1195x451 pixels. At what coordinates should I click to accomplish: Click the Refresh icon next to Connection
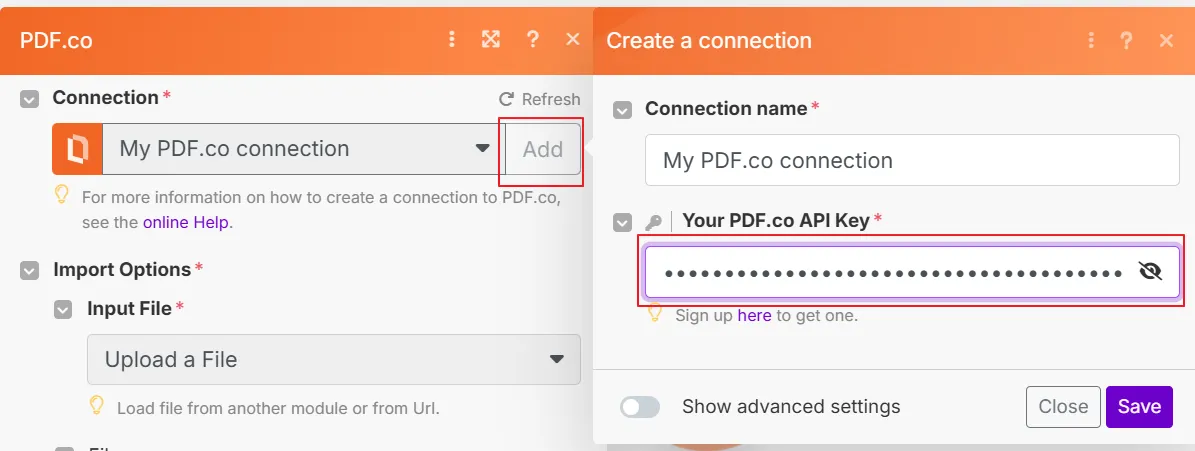[506, 99]
